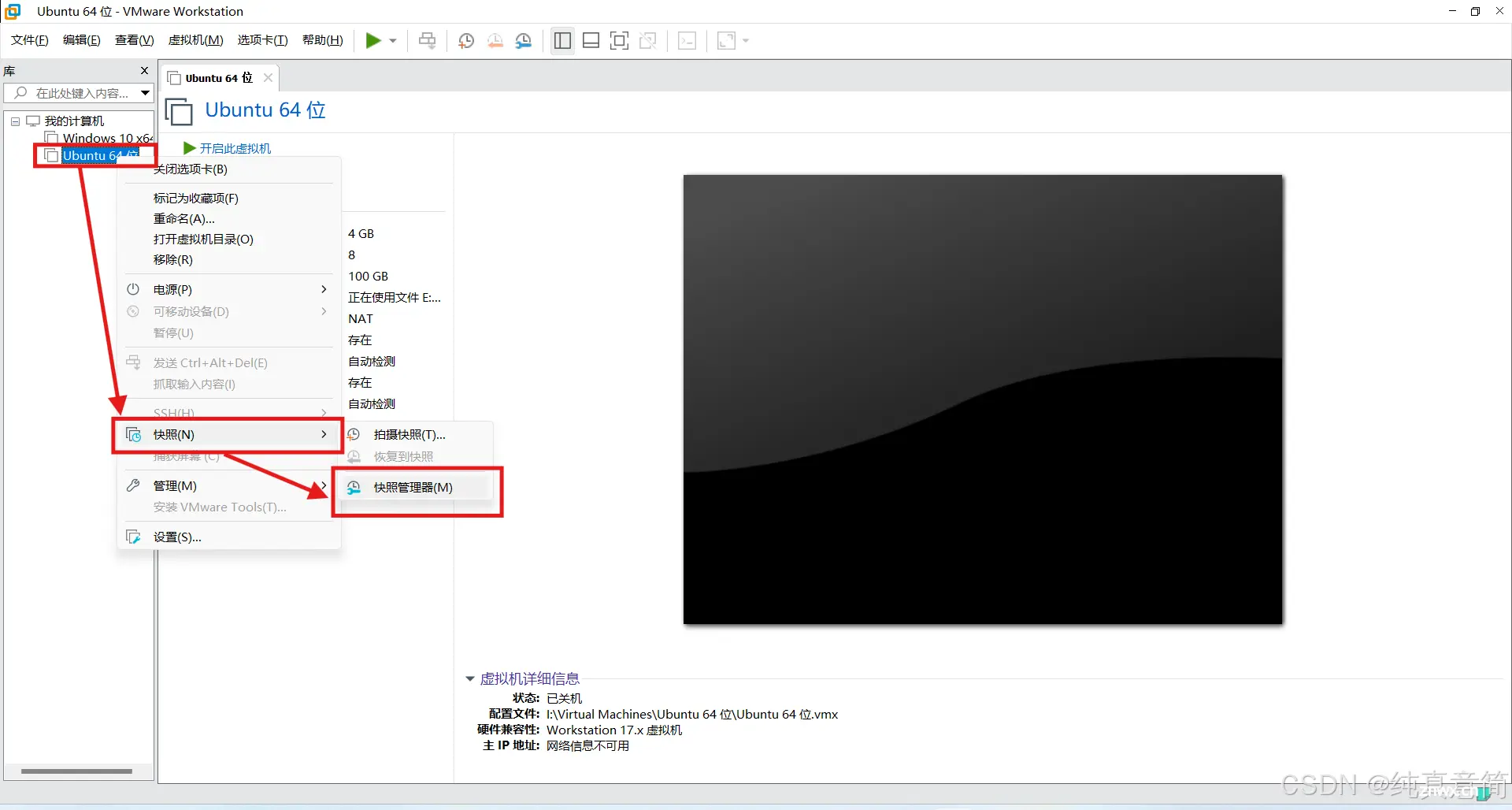The height and width of the screenshot is (810, 1512).
Task: Click the library panel horizontal scrollbar
Action: tap(76, 771)
